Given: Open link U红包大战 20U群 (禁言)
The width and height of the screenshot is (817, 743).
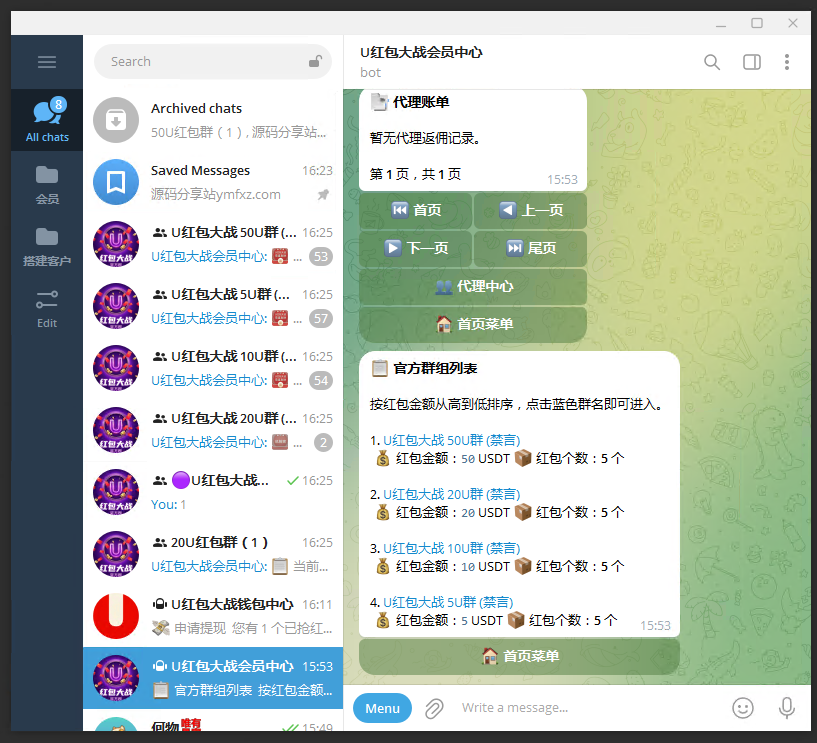Looking at the screenshot, I should [x=452, y=494].
